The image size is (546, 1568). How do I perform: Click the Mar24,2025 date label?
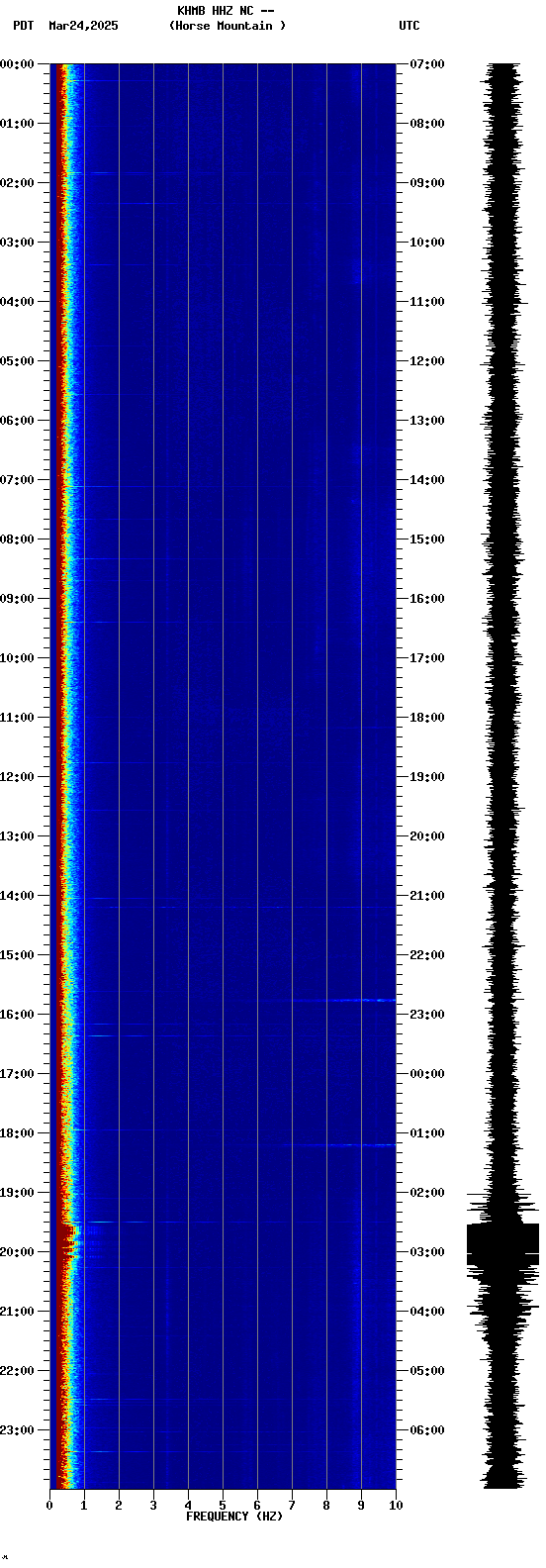coord(83,26)
